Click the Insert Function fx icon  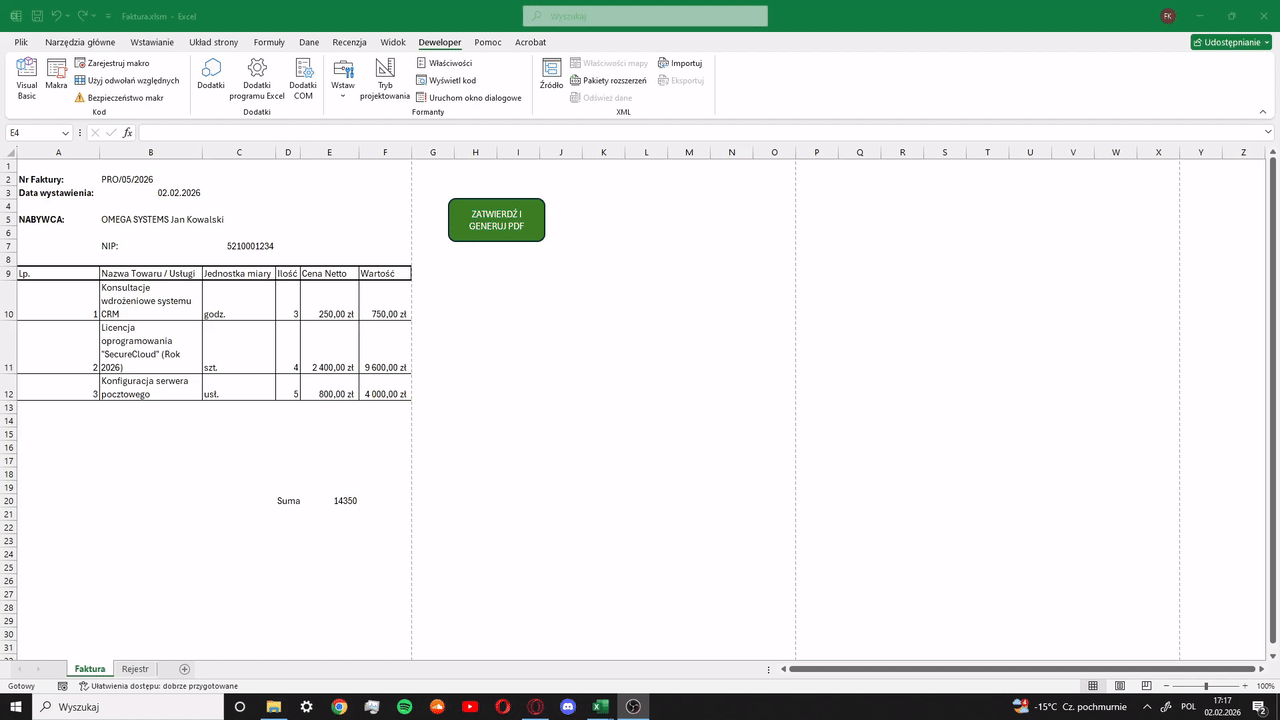coord(127,133)
